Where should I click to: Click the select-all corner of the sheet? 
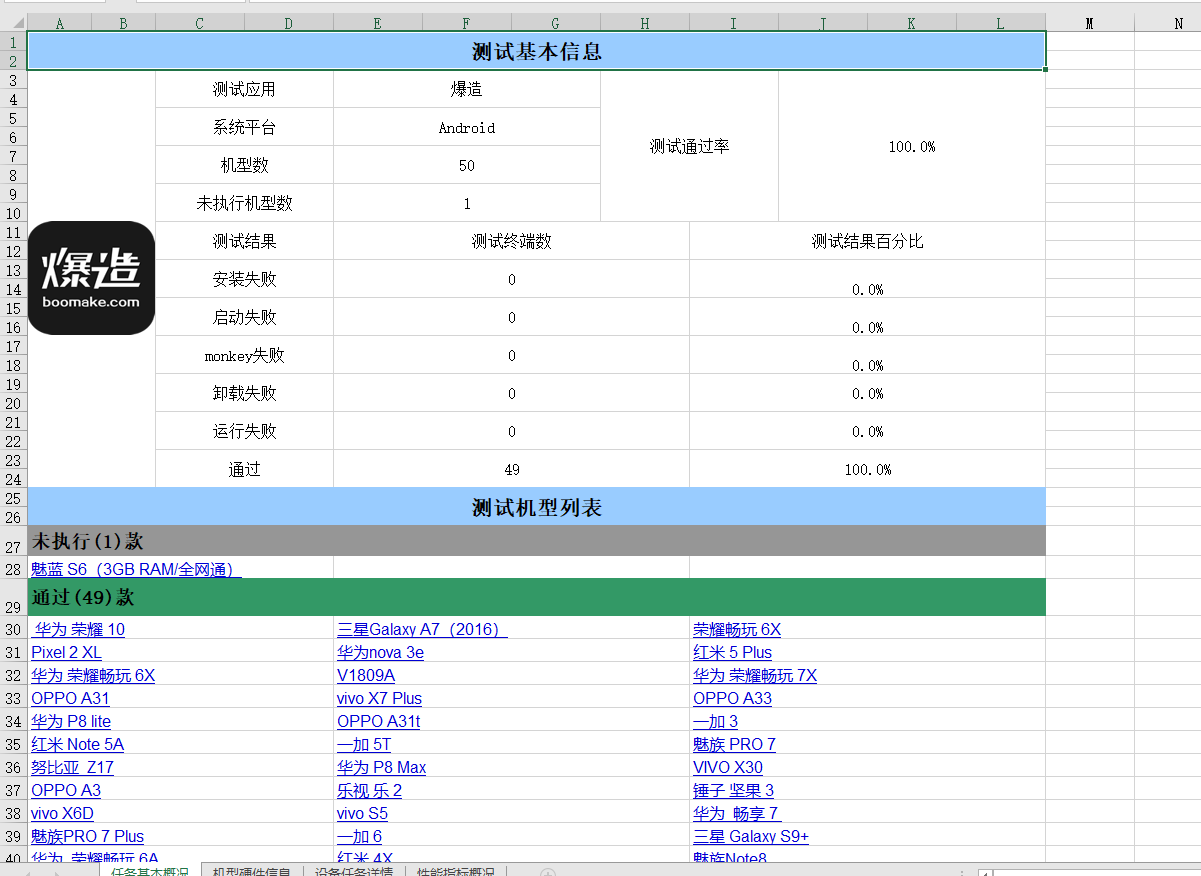13,22
